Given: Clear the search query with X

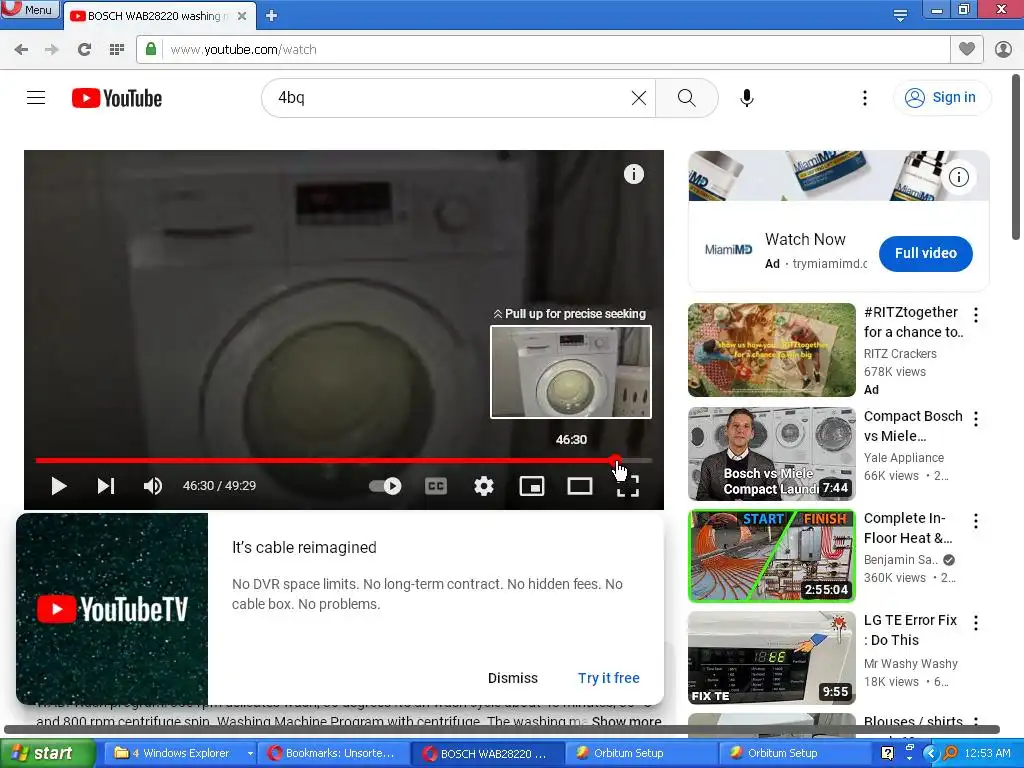Looking at the screenshot, I should click(x=639, y=98).
